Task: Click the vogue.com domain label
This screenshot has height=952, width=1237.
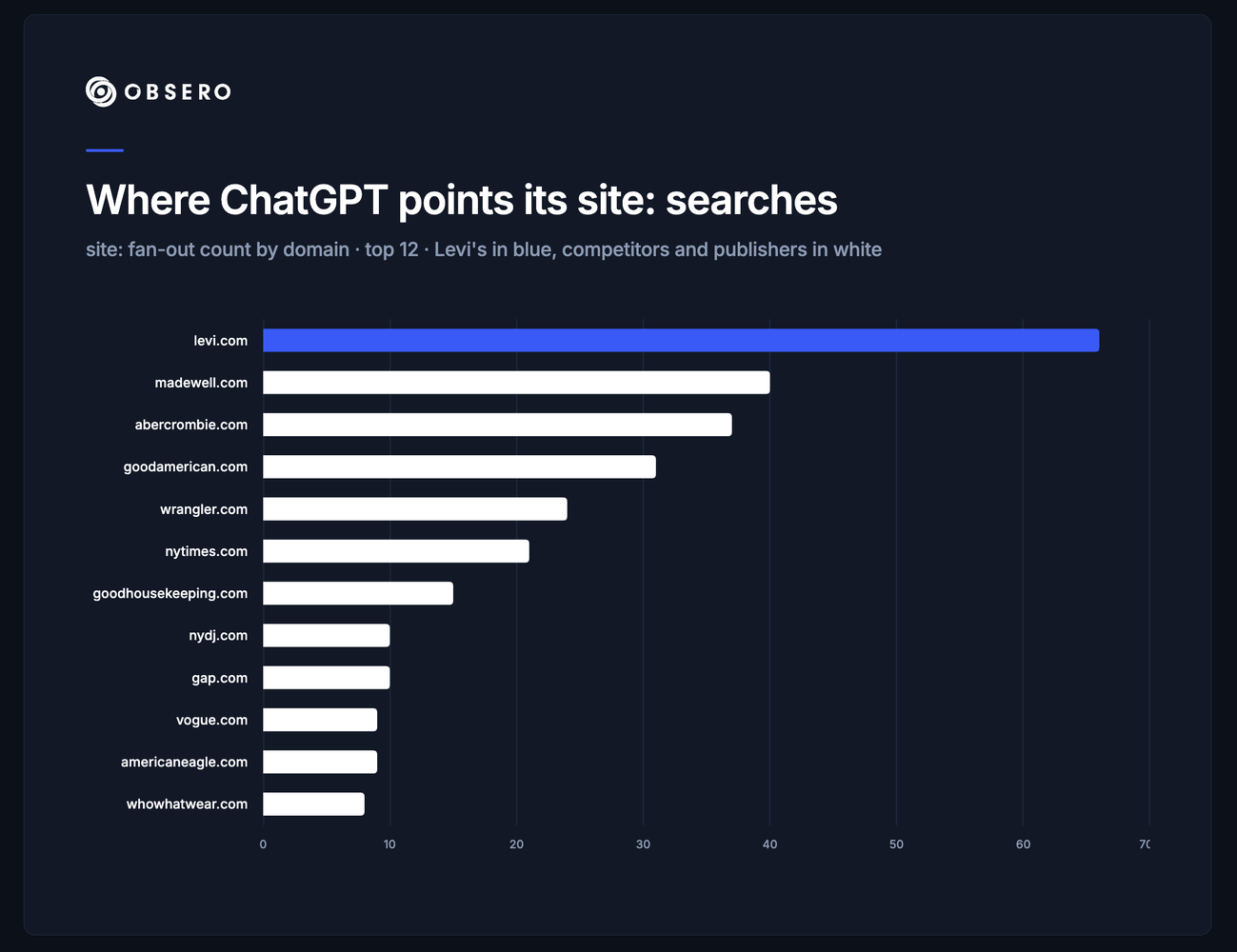Action: (212, 720)
